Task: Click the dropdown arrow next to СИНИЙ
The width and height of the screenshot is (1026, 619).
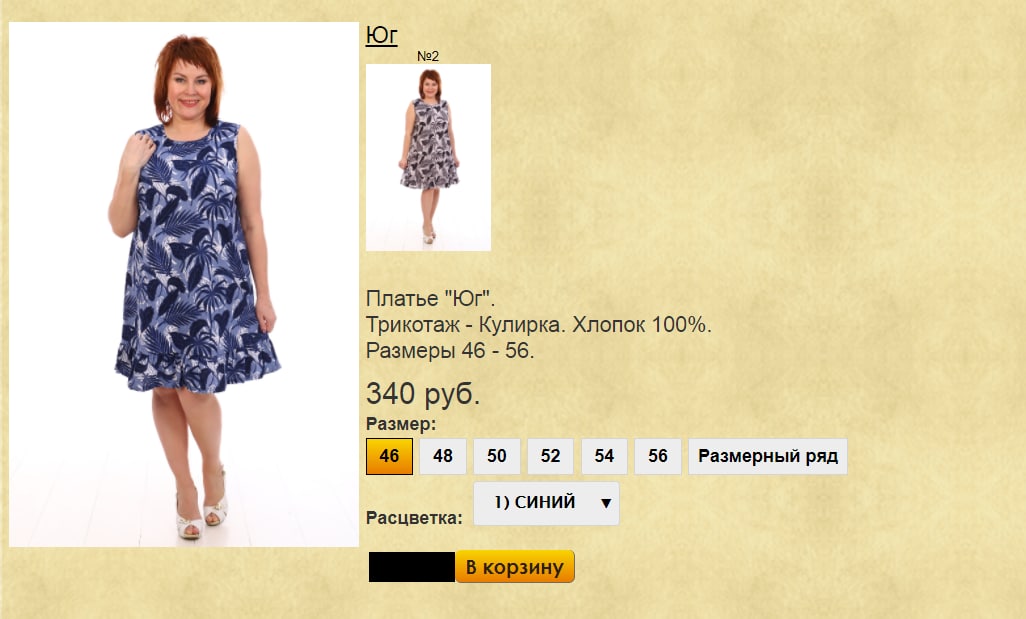Action: [606, 503]
